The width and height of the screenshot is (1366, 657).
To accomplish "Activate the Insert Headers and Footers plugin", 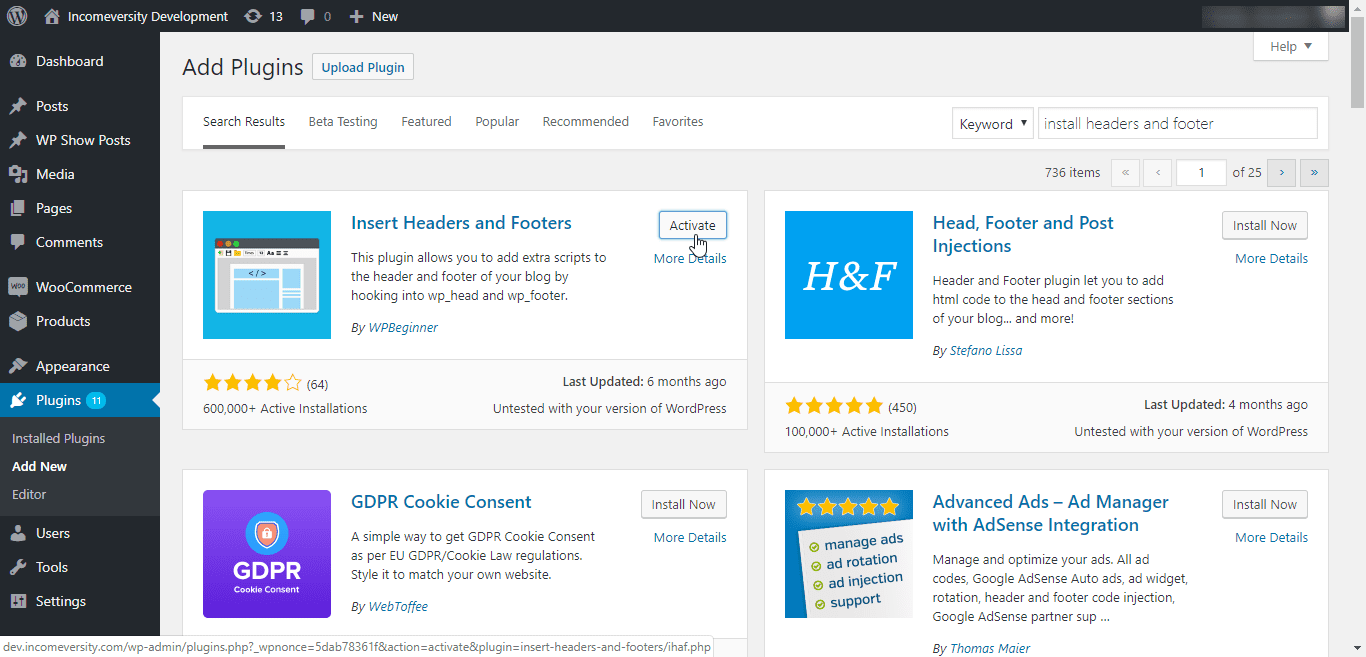I will coord(693,225).
